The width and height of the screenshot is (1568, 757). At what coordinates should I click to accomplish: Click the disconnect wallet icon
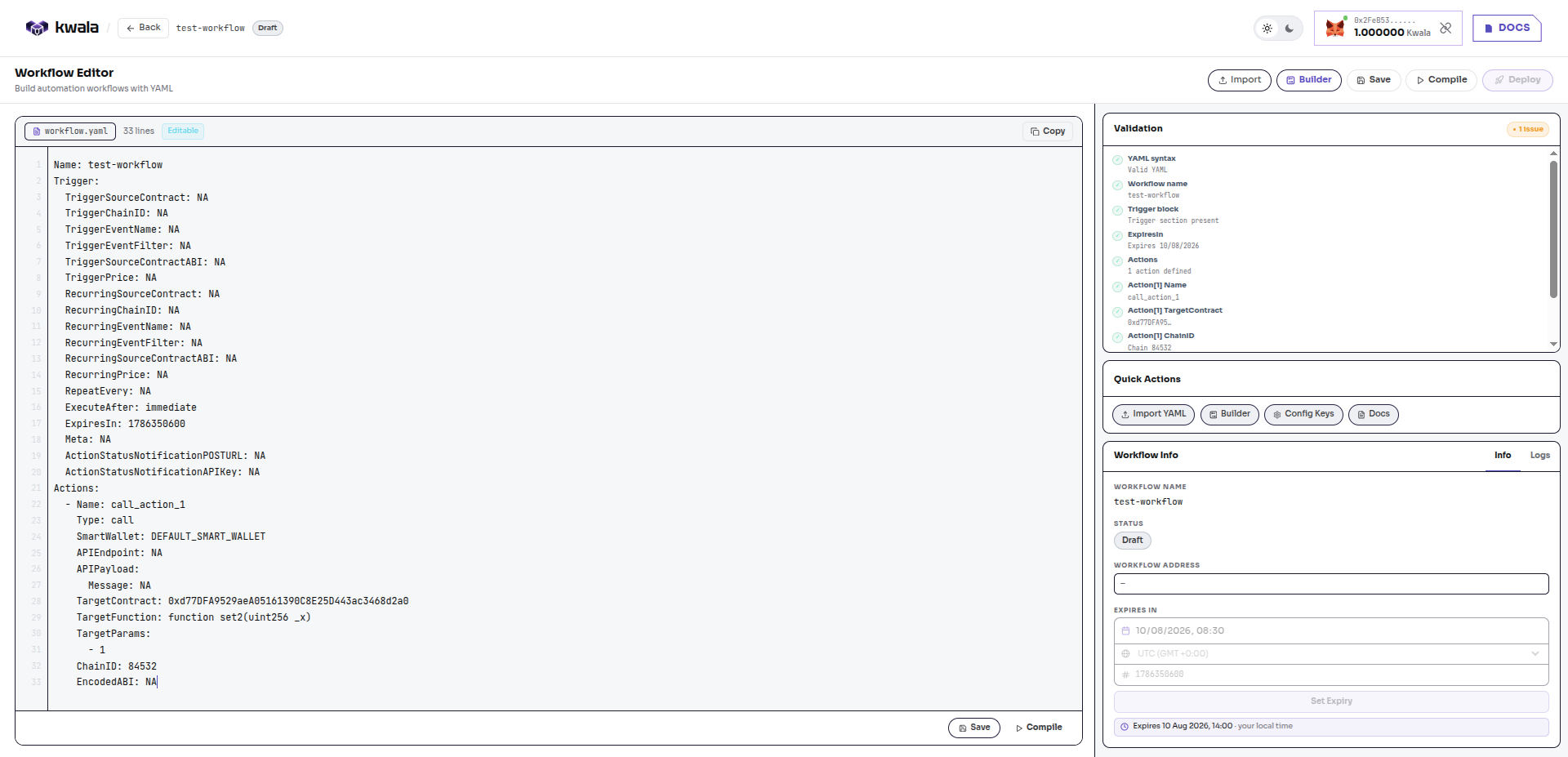pyautogui.click(x=1445, y=28)
